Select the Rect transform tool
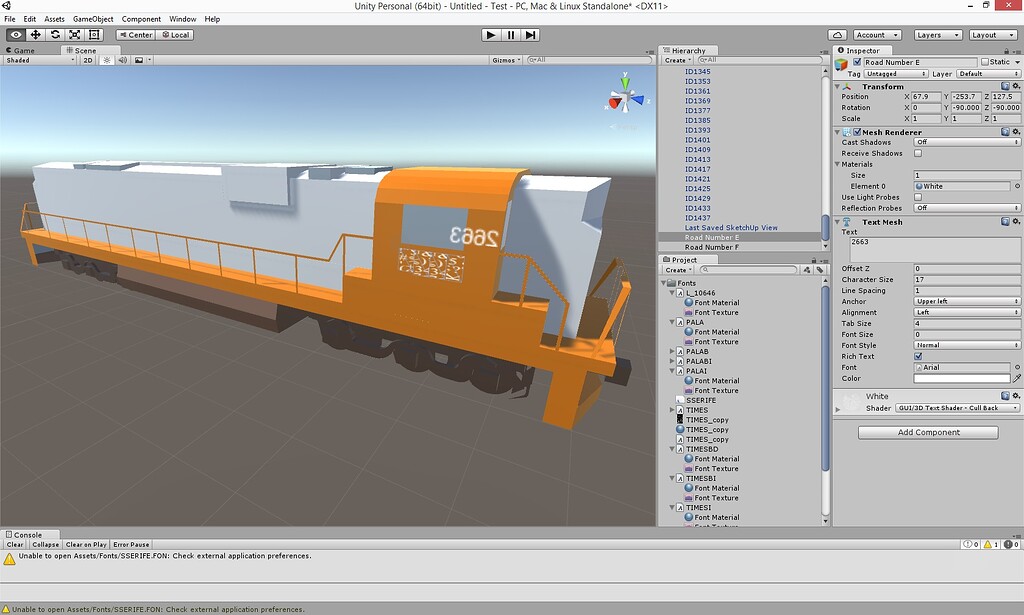Screen dimensions: 1024x615 click(95, 34)
